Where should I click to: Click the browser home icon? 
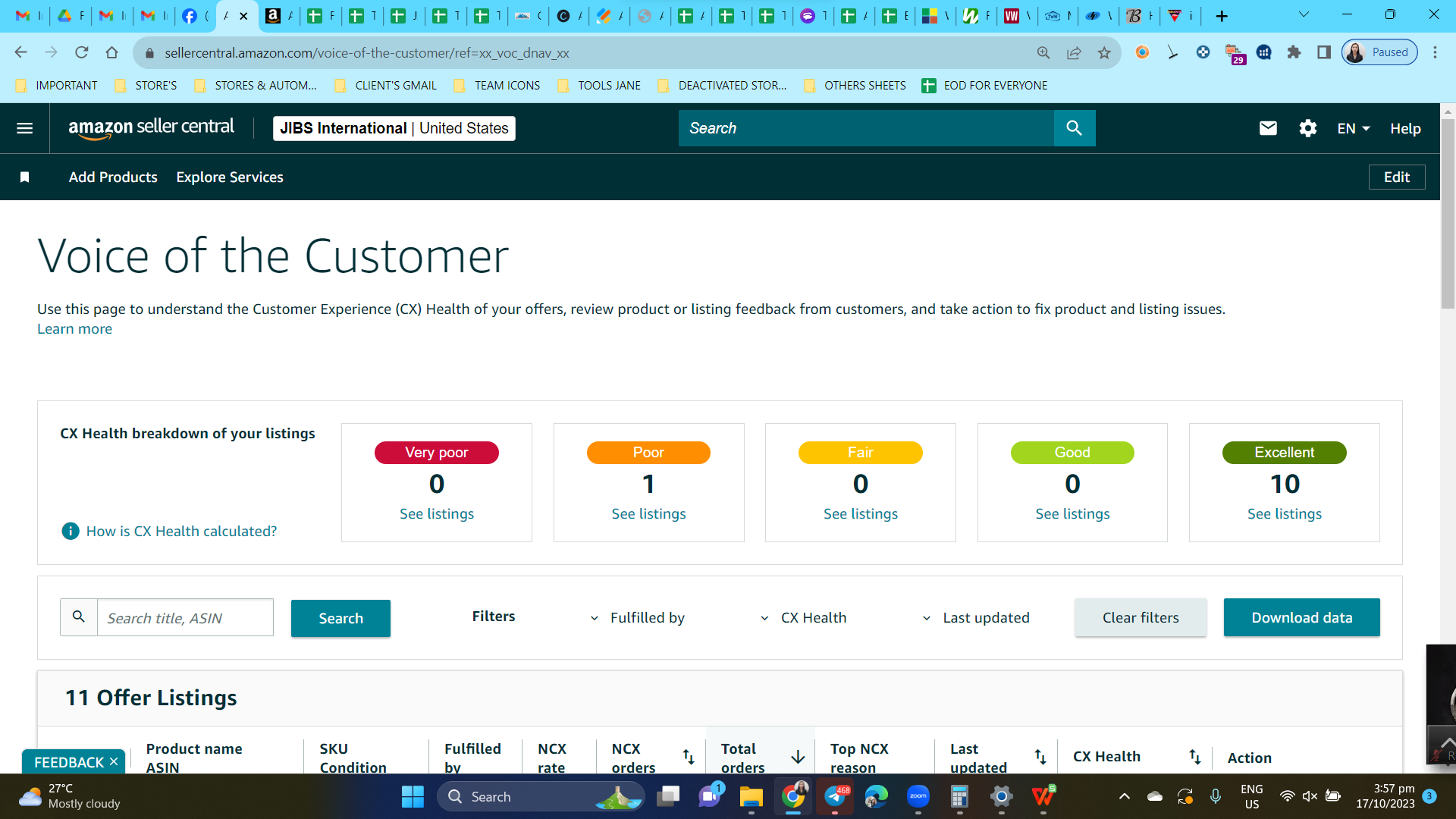111,52
